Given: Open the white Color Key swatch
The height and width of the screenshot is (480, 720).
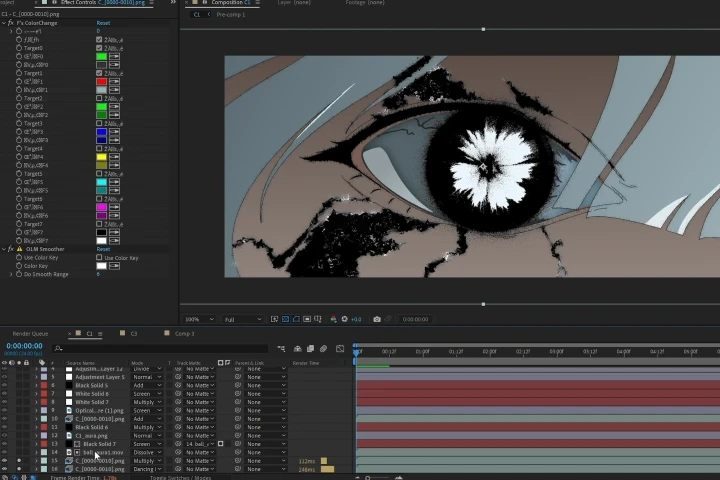Looking at the screenshot, I should tap(101, 266).
